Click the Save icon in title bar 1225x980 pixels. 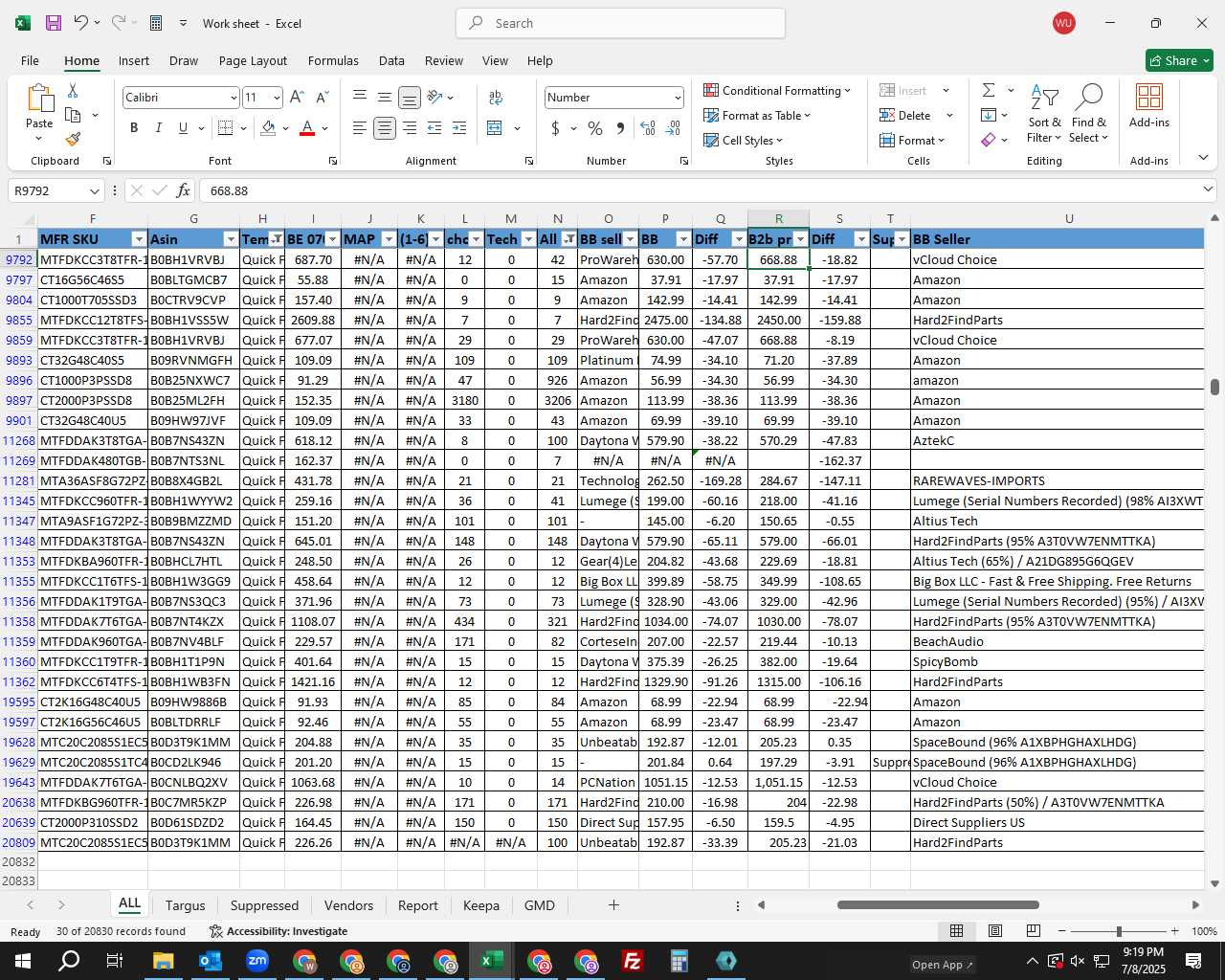tap(54, 23)
